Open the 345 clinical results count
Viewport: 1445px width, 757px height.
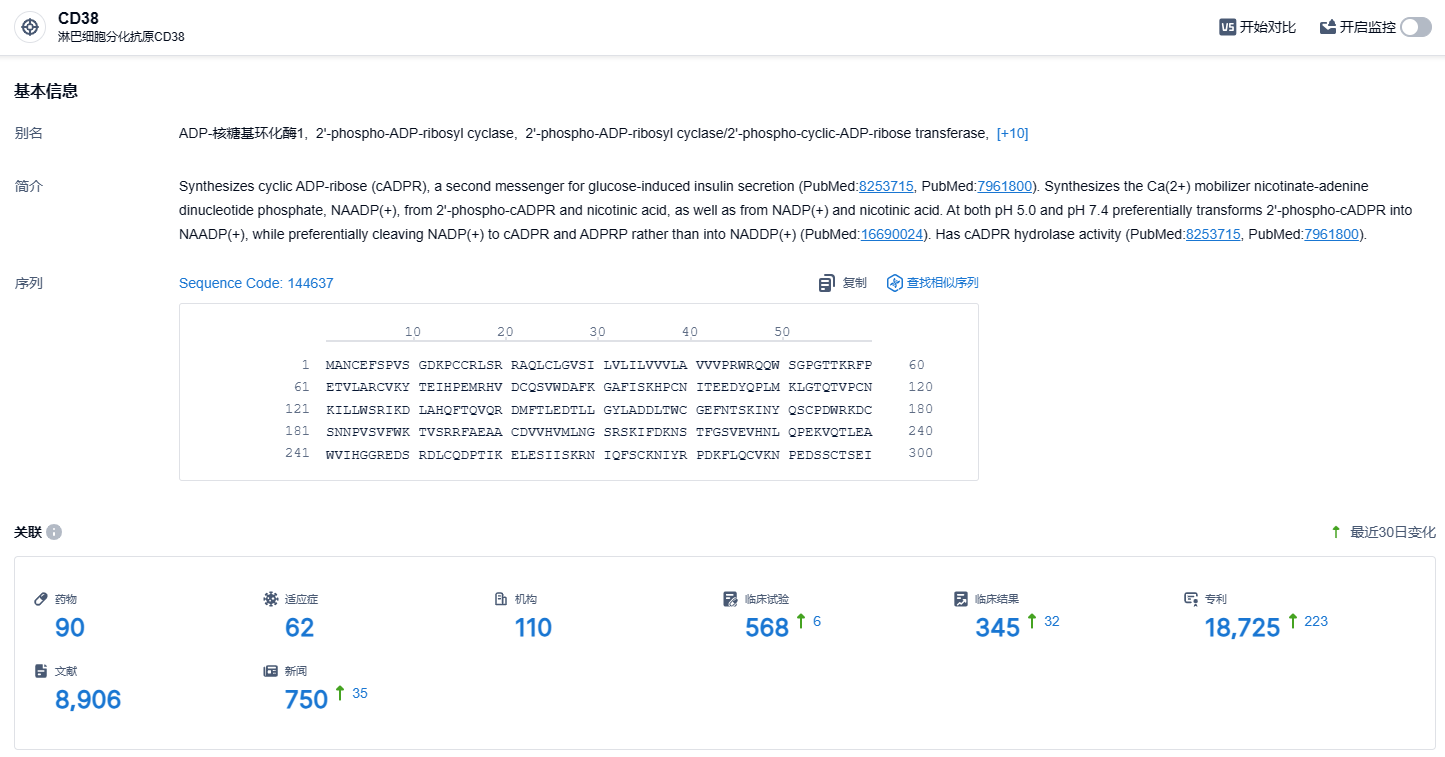[997, 628]
